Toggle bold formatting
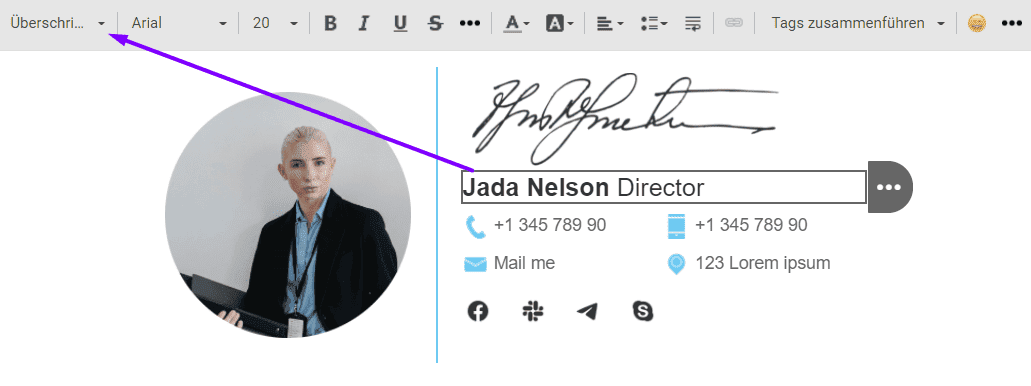Screen dimensions: 1031x386 (x=330, y=24)
